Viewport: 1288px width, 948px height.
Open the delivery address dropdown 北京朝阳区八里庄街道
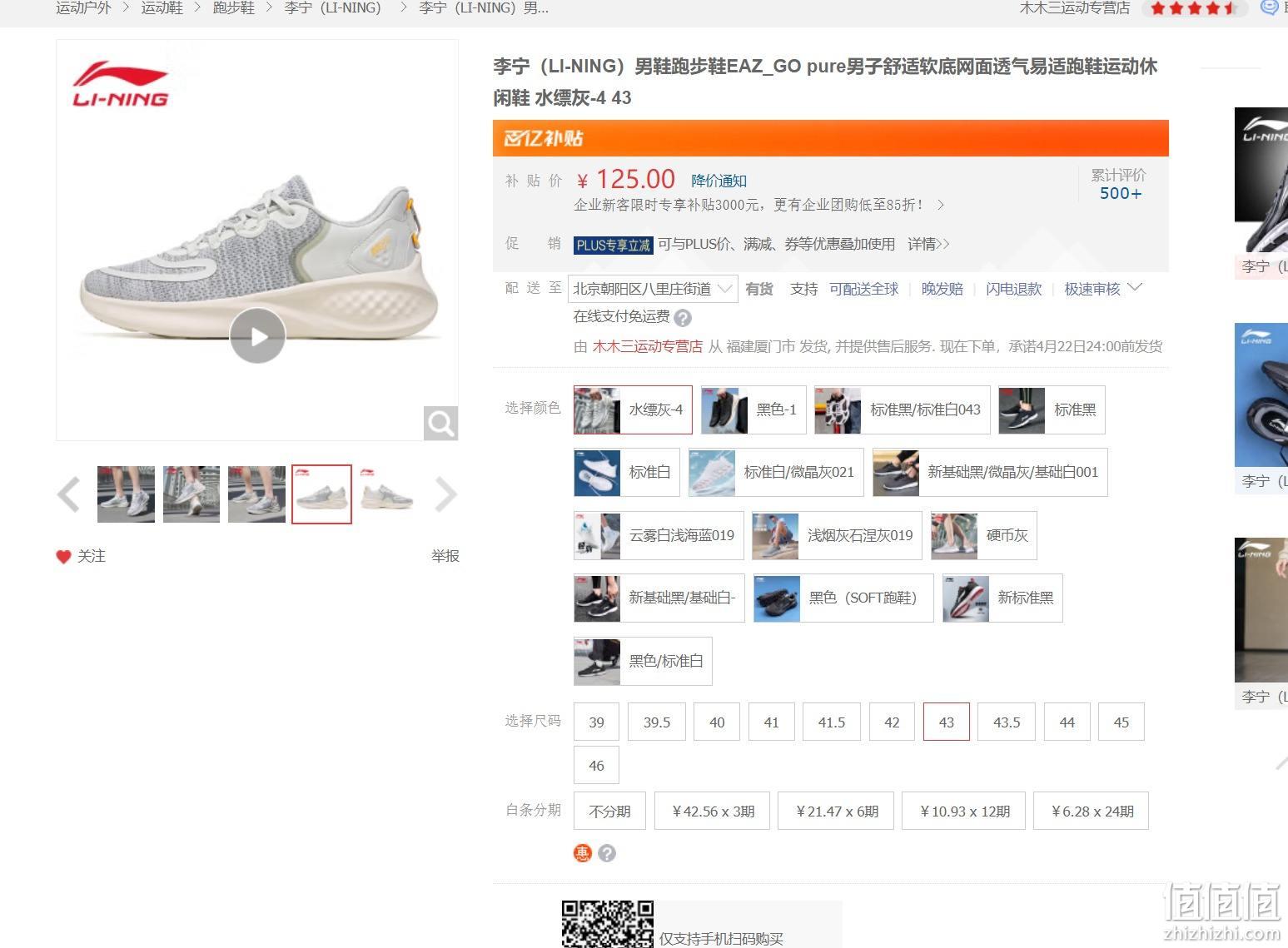tap(653, 289)
